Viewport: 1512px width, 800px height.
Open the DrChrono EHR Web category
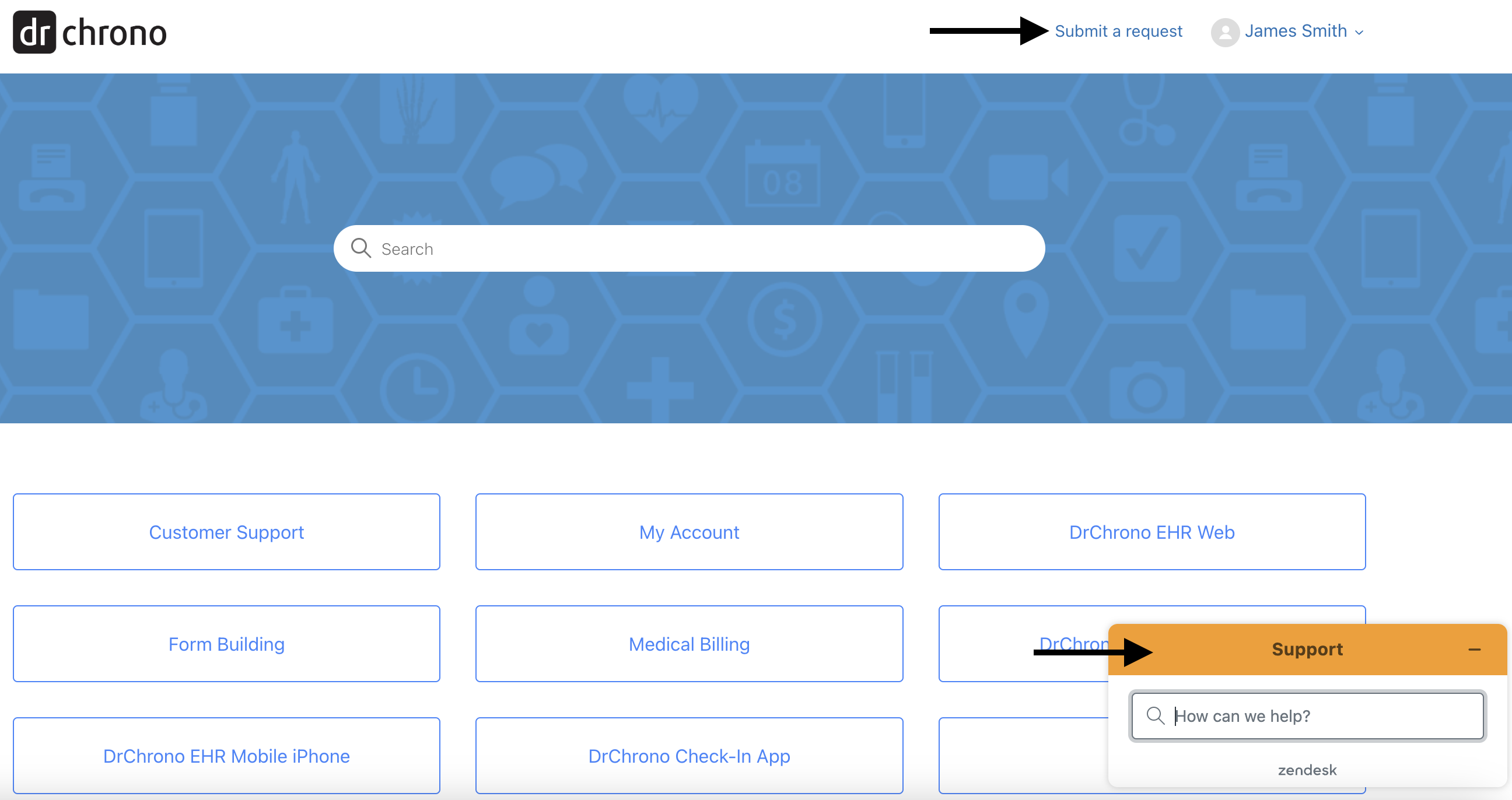(x=1151, y=532)
